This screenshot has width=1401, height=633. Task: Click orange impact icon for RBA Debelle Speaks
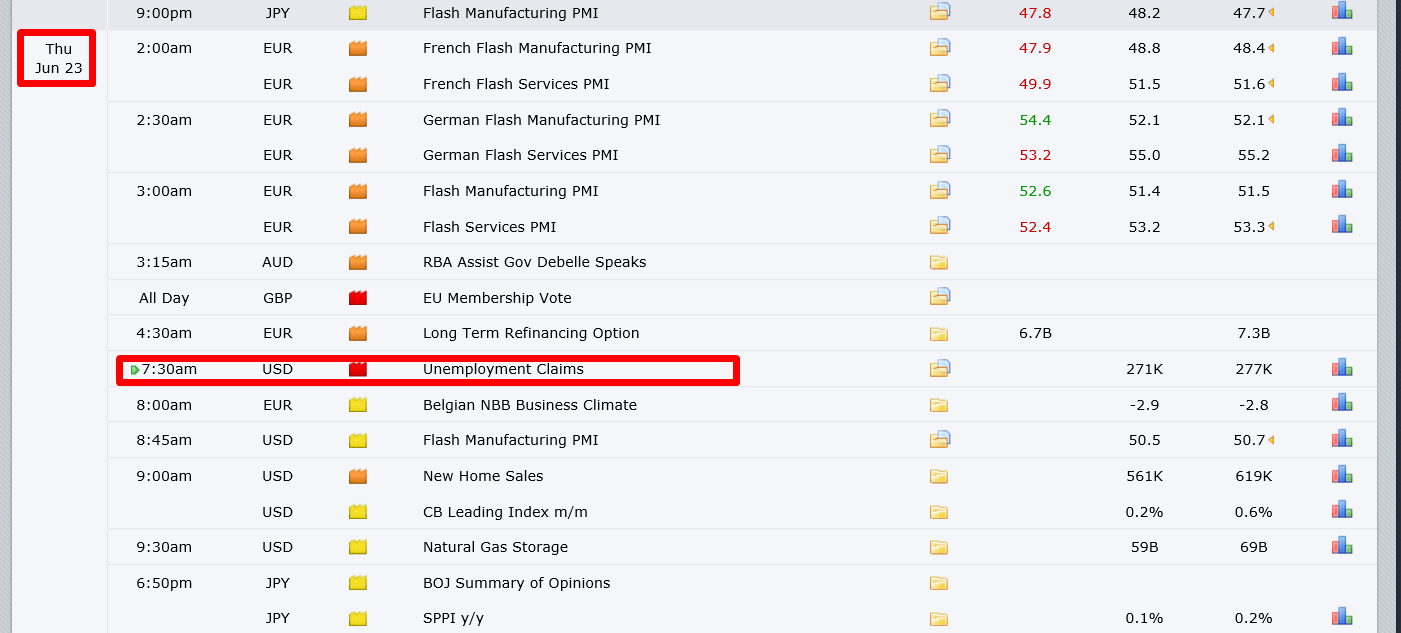[358, 262]
